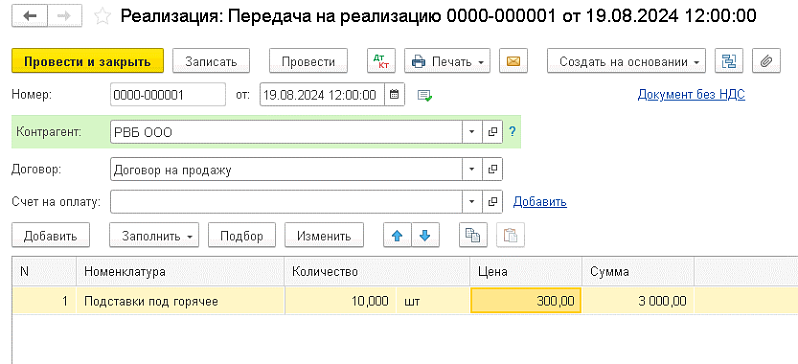The image size is (798, 364).
Task: Click Добавить button above the table
Action: (x=50, y=235)
